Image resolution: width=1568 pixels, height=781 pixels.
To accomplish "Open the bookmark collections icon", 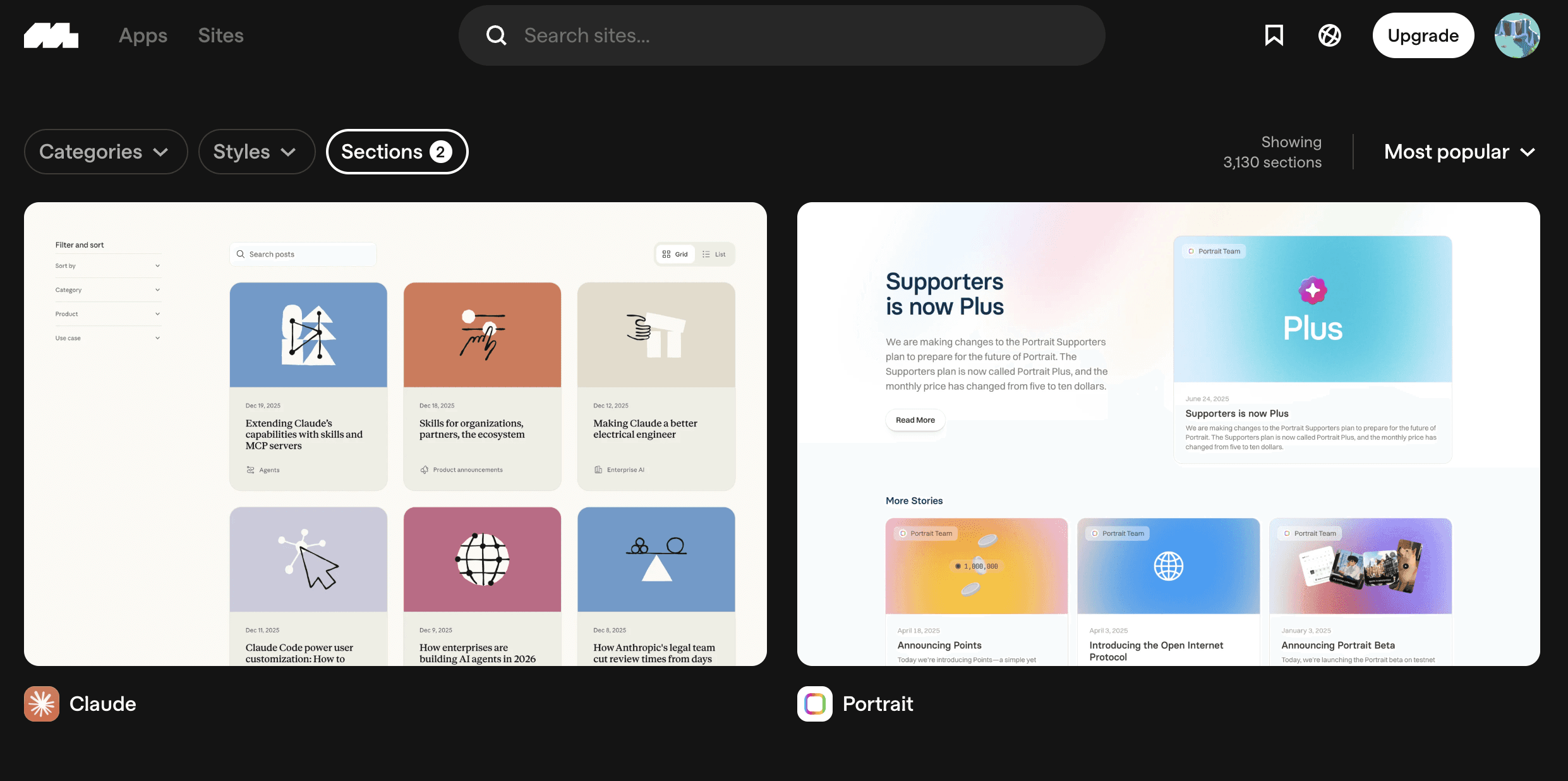I will pyautogui.click(x=1274, y=35).
